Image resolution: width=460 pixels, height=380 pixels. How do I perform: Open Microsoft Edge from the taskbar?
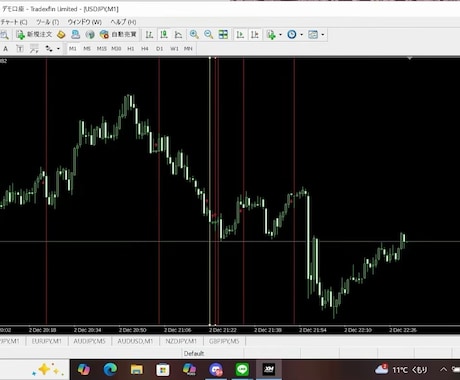110,369
